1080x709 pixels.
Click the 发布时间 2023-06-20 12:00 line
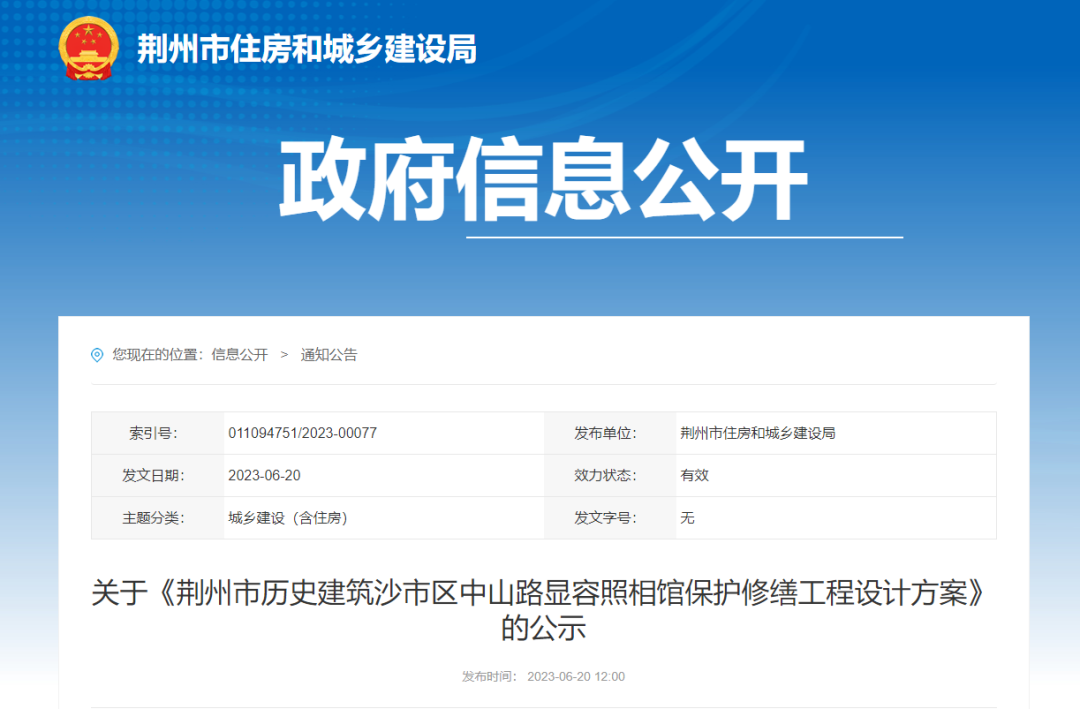[x=543, y=677]
